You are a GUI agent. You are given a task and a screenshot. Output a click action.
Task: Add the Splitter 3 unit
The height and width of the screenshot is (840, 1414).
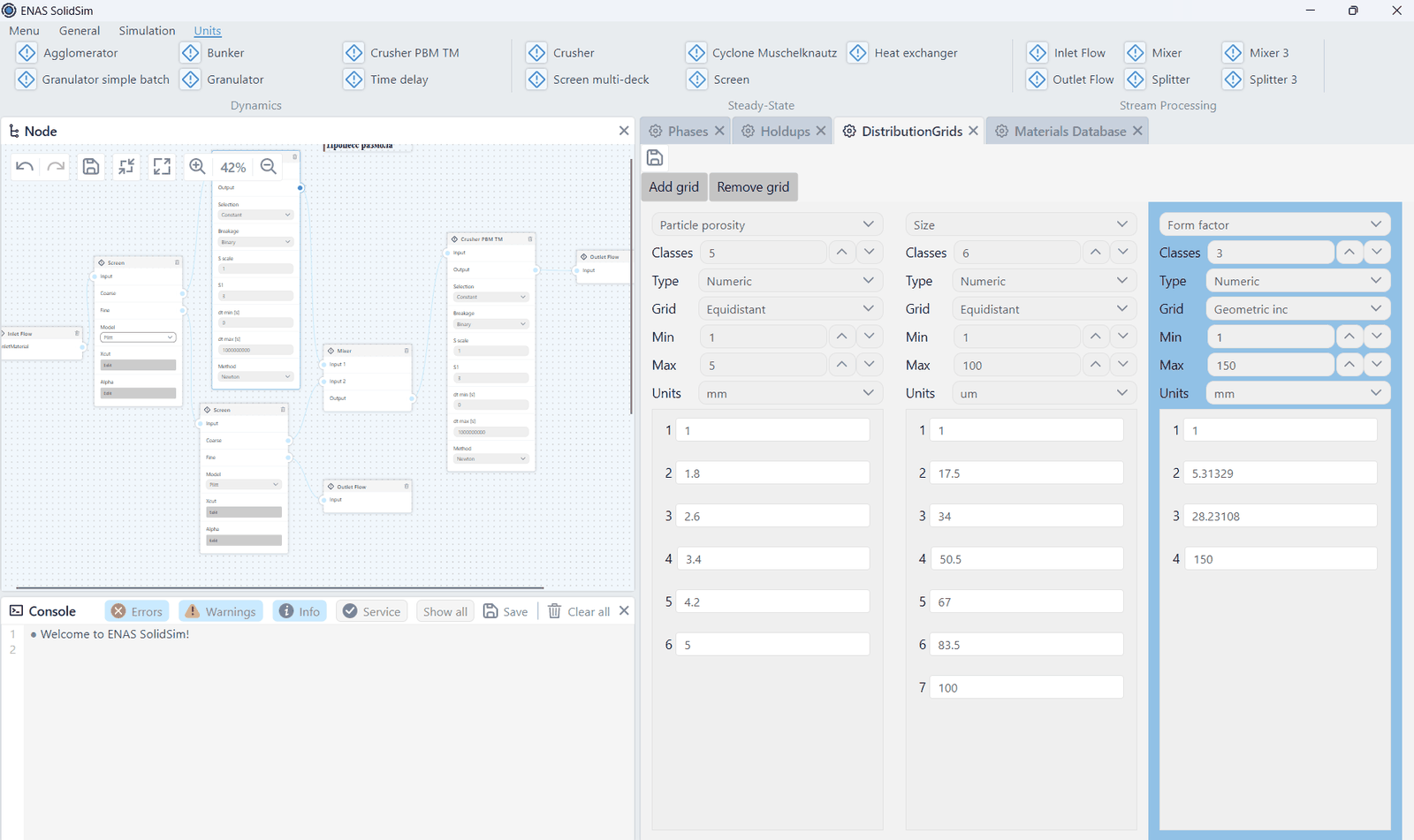pos(1260,79)
